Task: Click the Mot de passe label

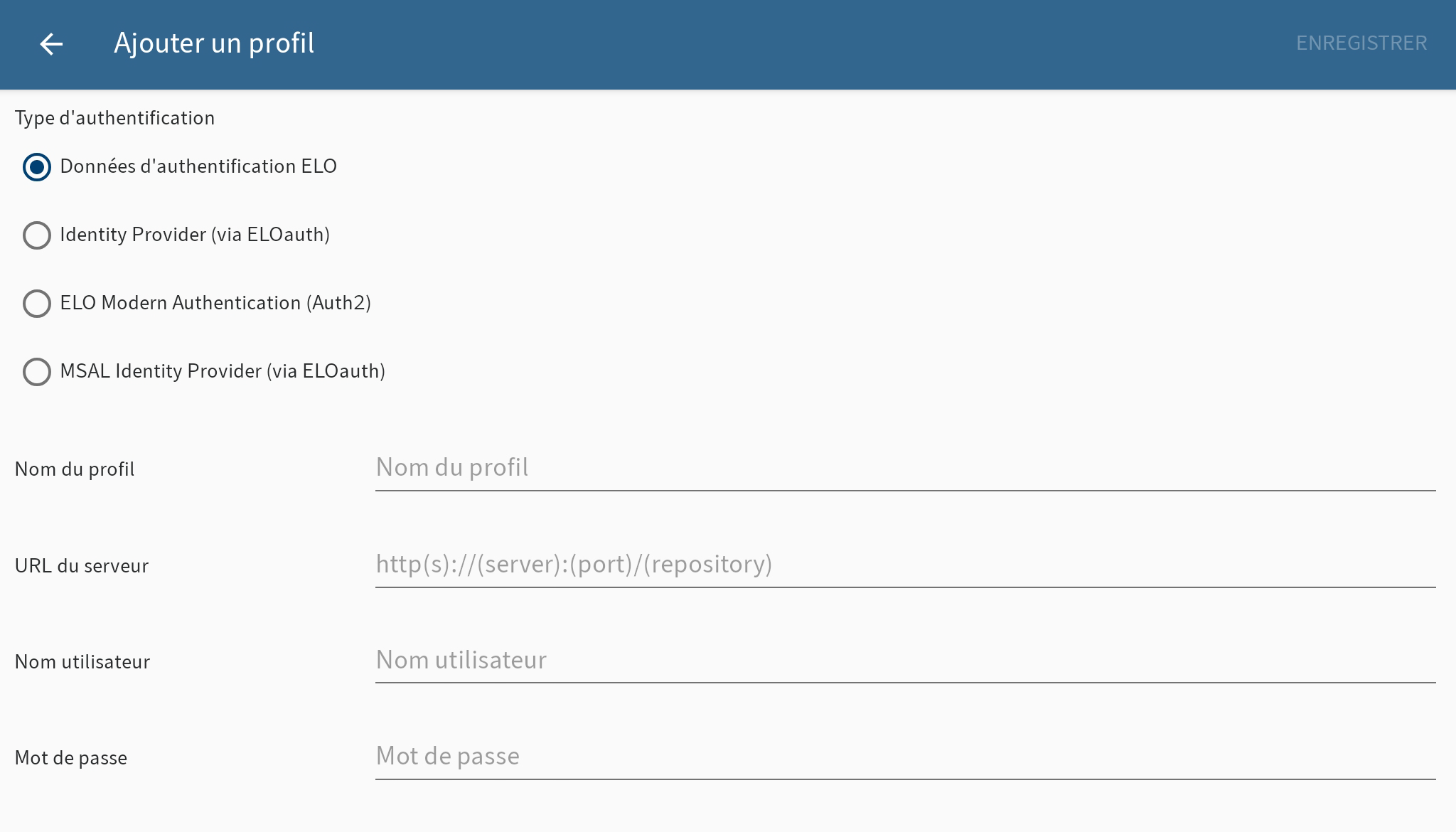Action: click(x=70, y=758)
